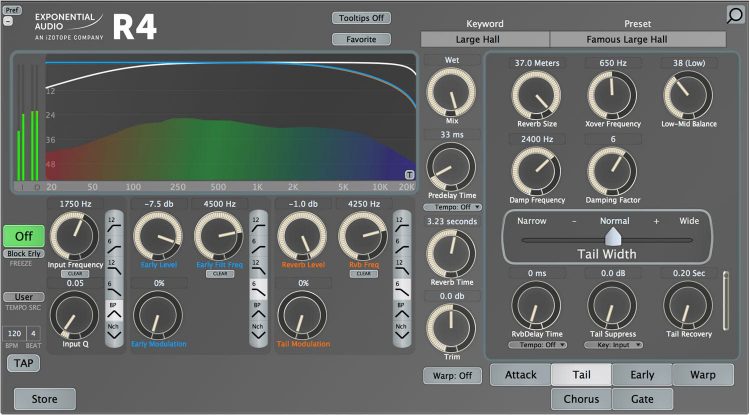Image resolution: width=750 pixels, height=415 pixels.
Task: Click the Input Q knob
Action: [74, 316]
